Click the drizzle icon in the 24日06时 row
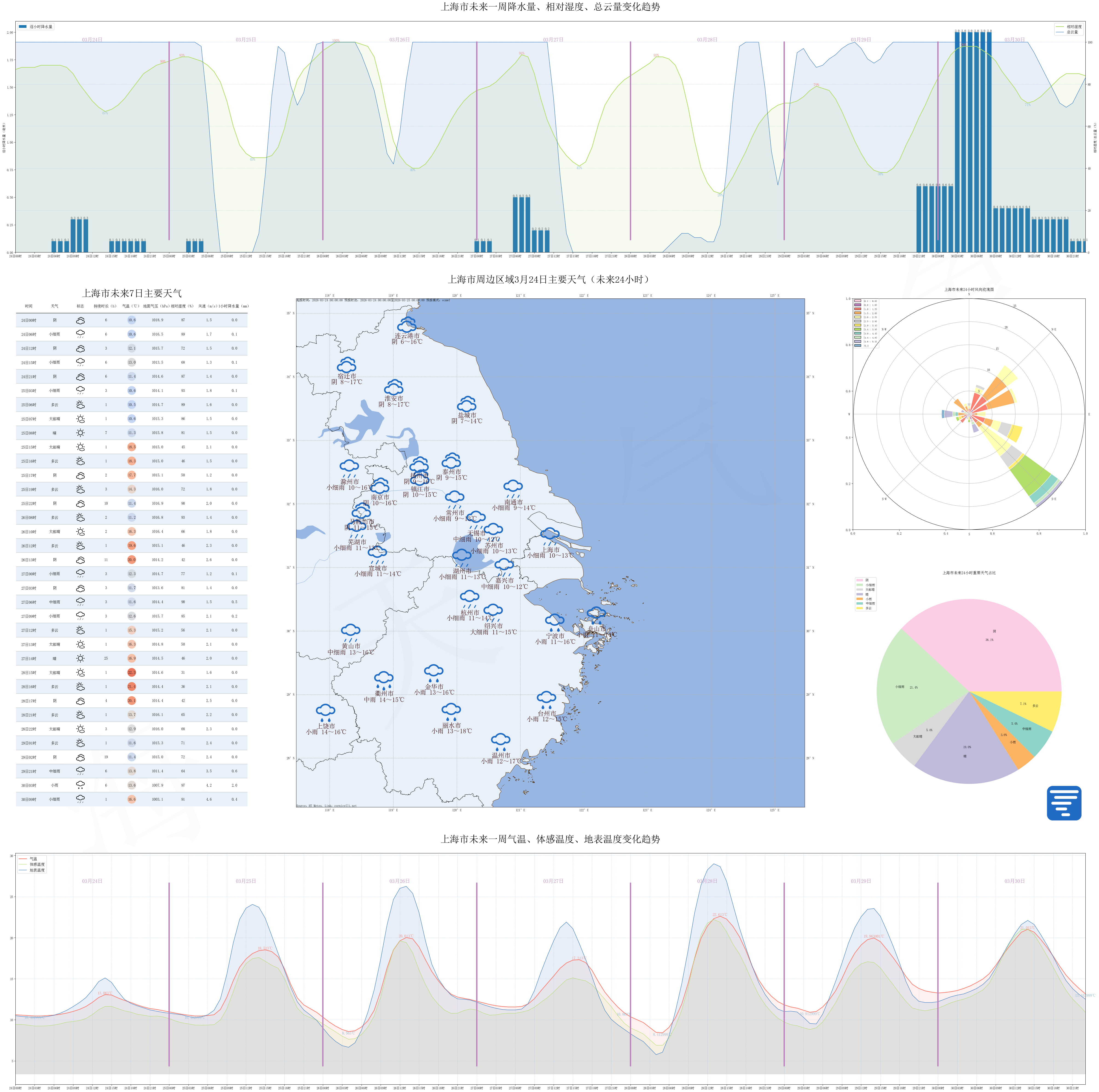Screen dimensions: 1099x1092 tap(80, 334)
